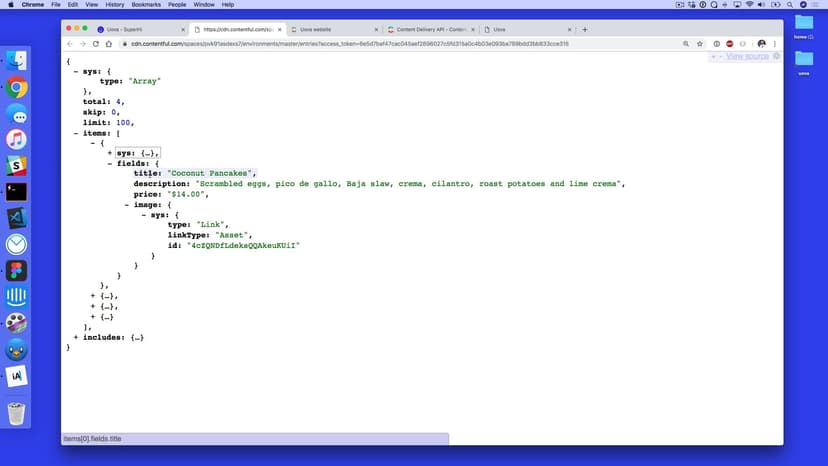Screen dimensions: 828x466
Task: Open Visual Studio Code from the dock
Action: (16, 218)
